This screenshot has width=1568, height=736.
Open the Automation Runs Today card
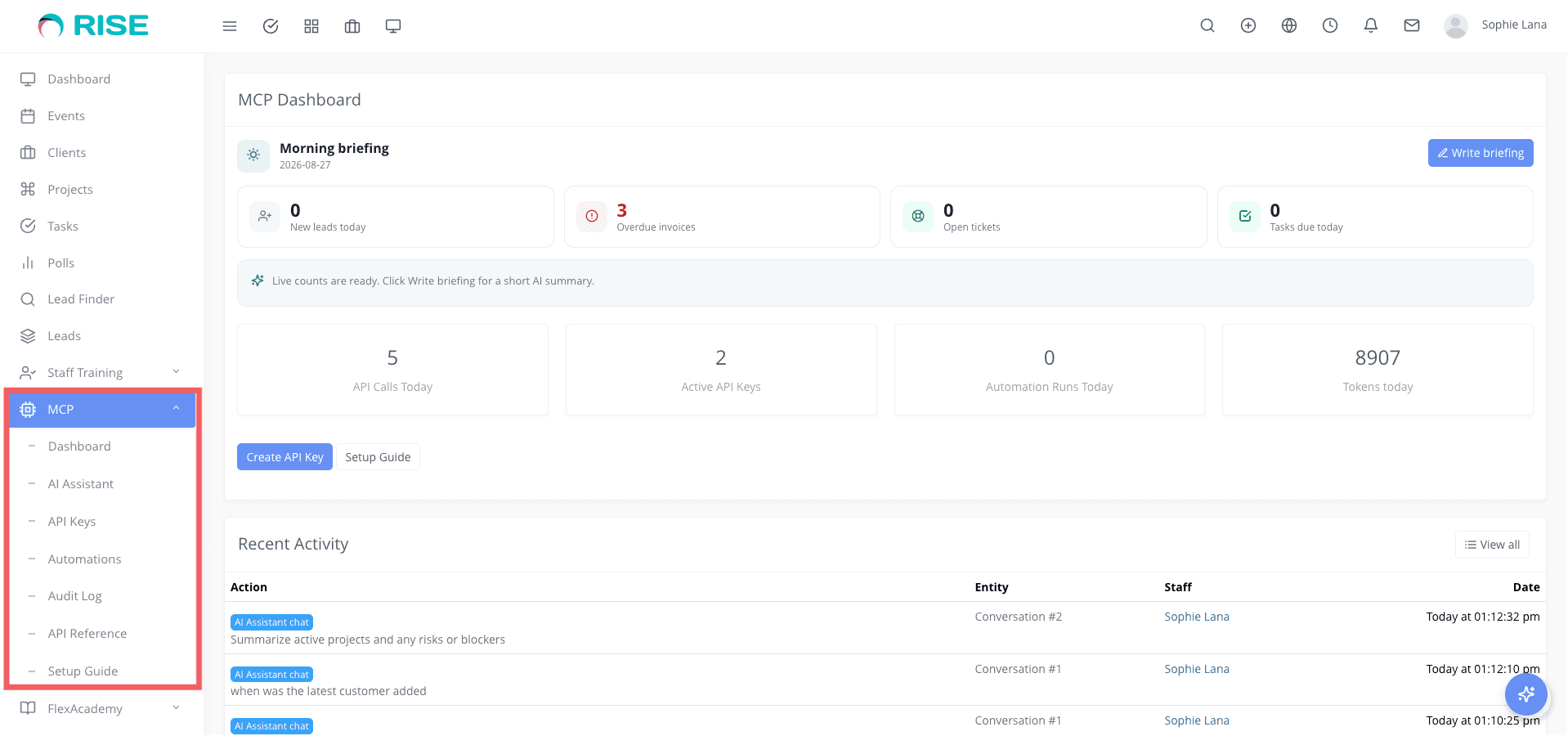click(x=1050, y=370)
